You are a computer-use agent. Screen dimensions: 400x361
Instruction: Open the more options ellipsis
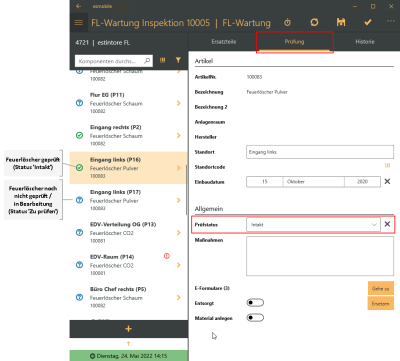pos(391,21)
